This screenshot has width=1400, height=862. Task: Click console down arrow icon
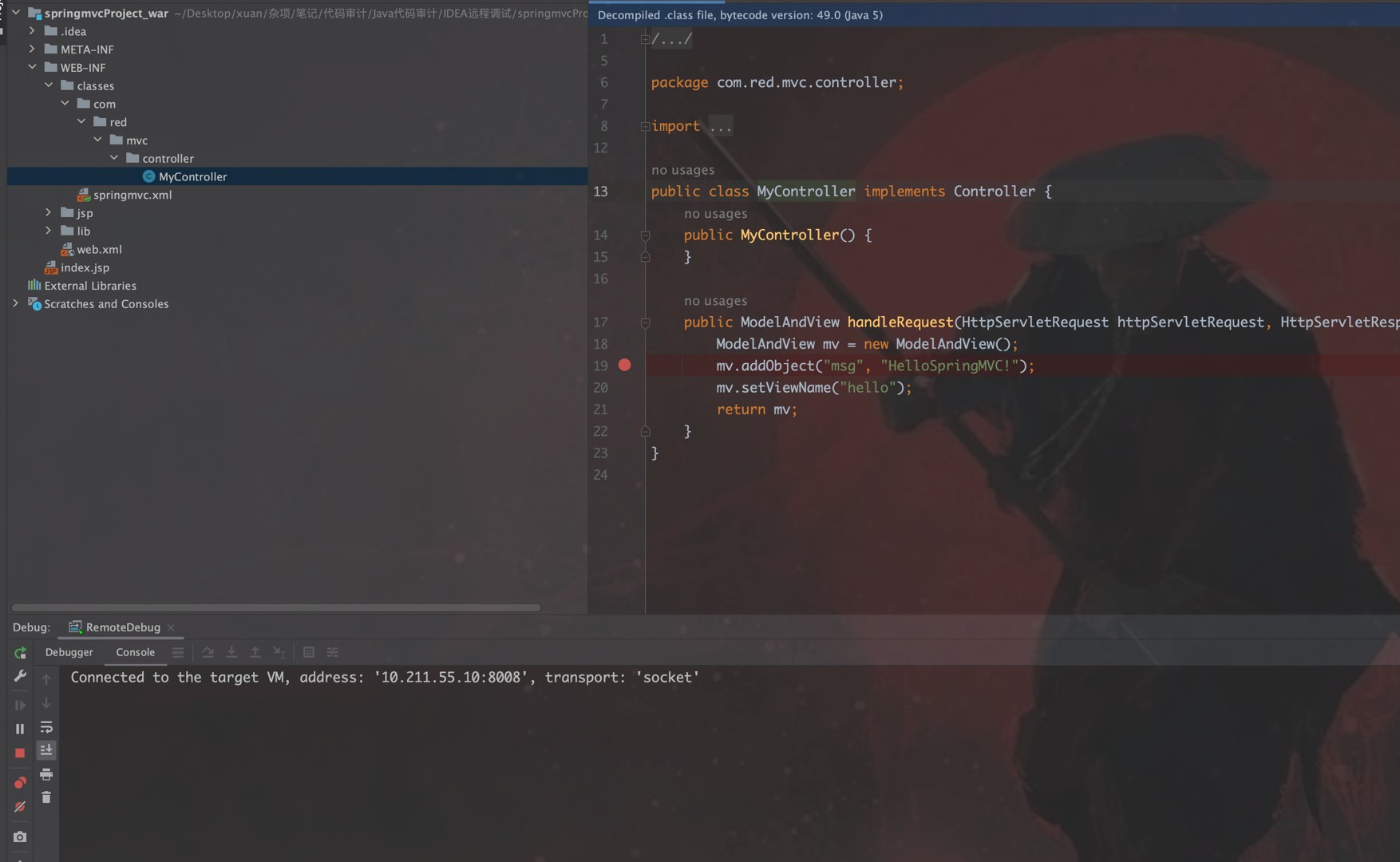pyautogui.click(x=46, y=703)
